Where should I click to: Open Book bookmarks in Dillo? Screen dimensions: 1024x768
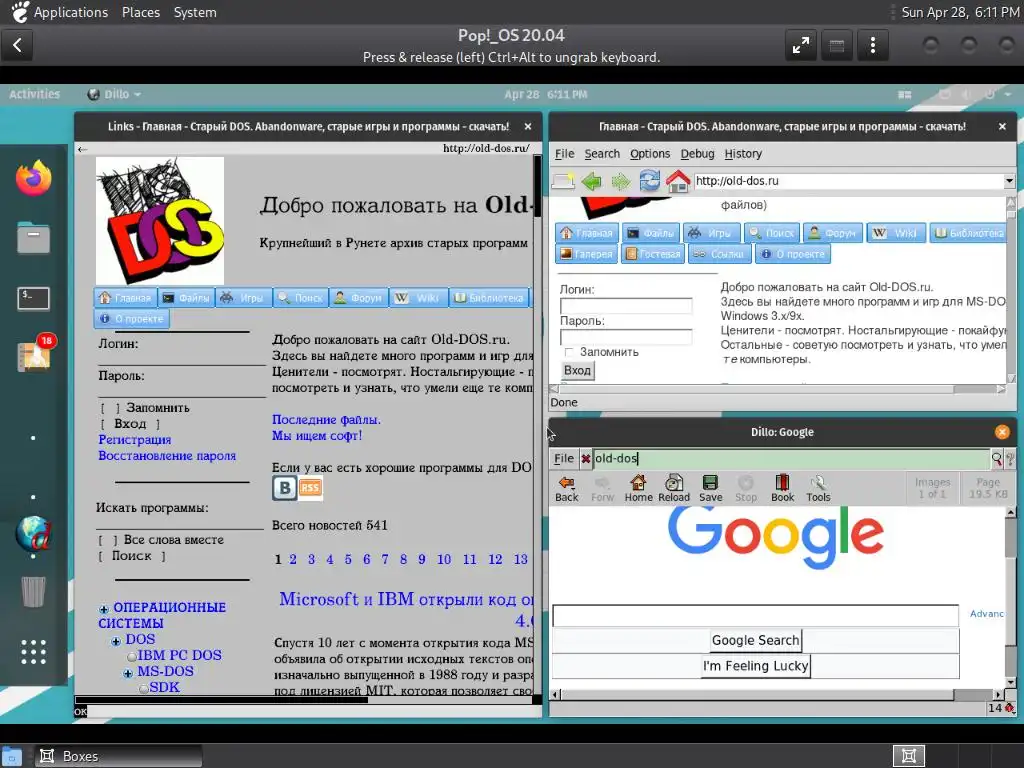pyautogui.click(x=782, y=488)
